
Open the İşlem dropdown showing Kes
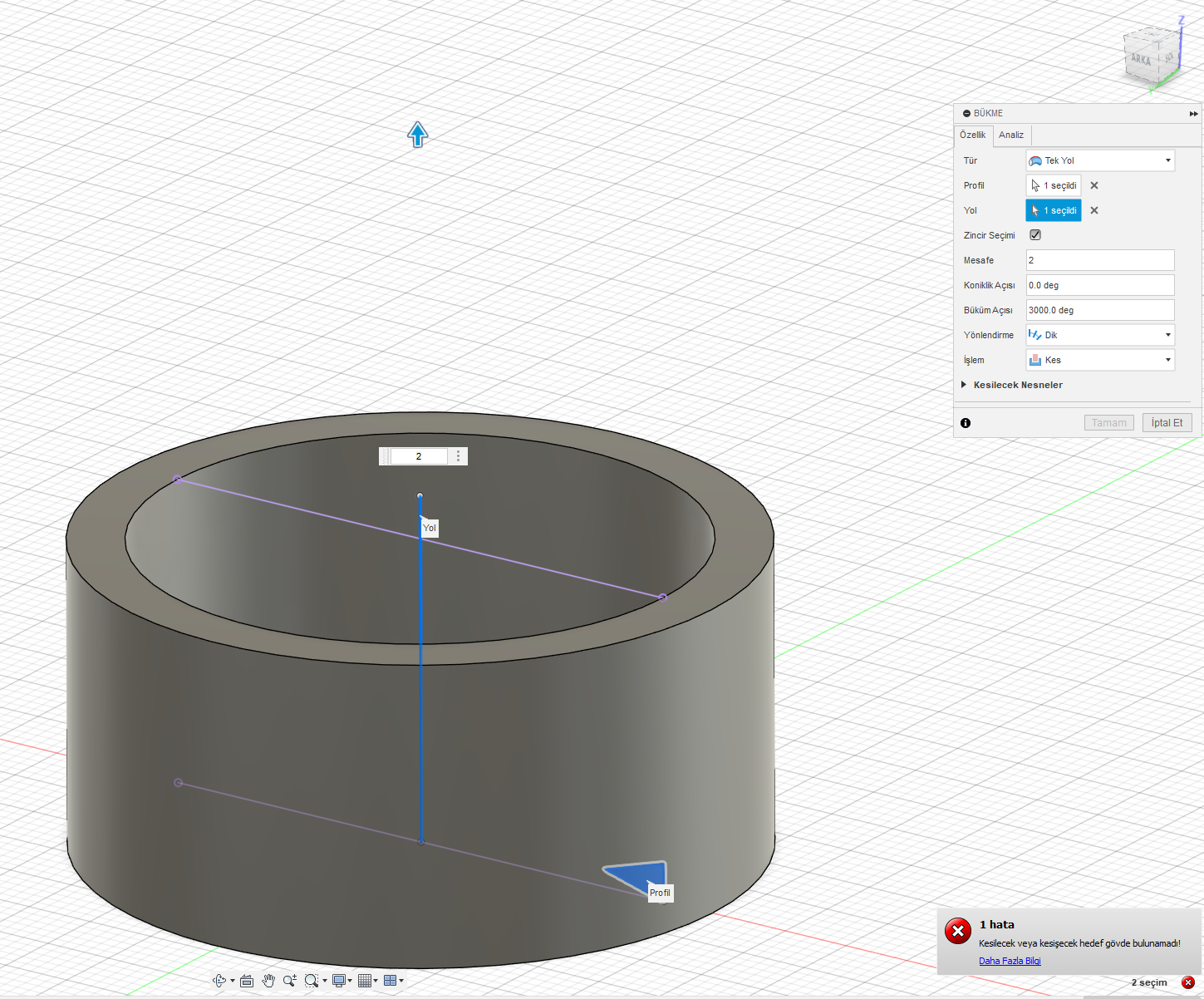click(x=1100, y=360)
